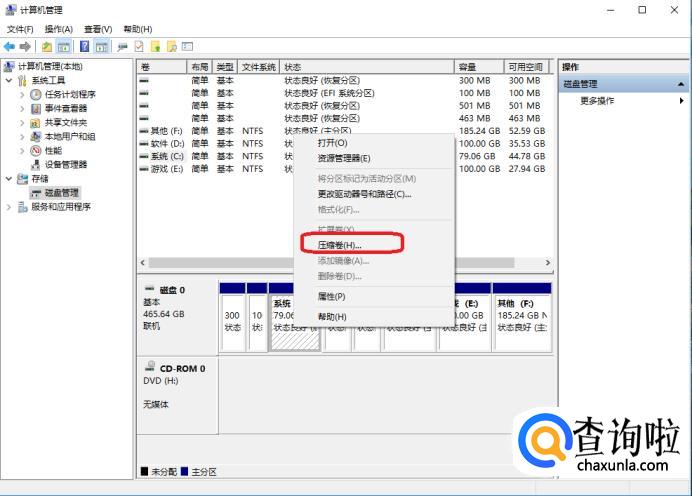Expand the 服务和应用程序 node chevron
Viewport: 692px width, 496px height.
coord(9,207)
